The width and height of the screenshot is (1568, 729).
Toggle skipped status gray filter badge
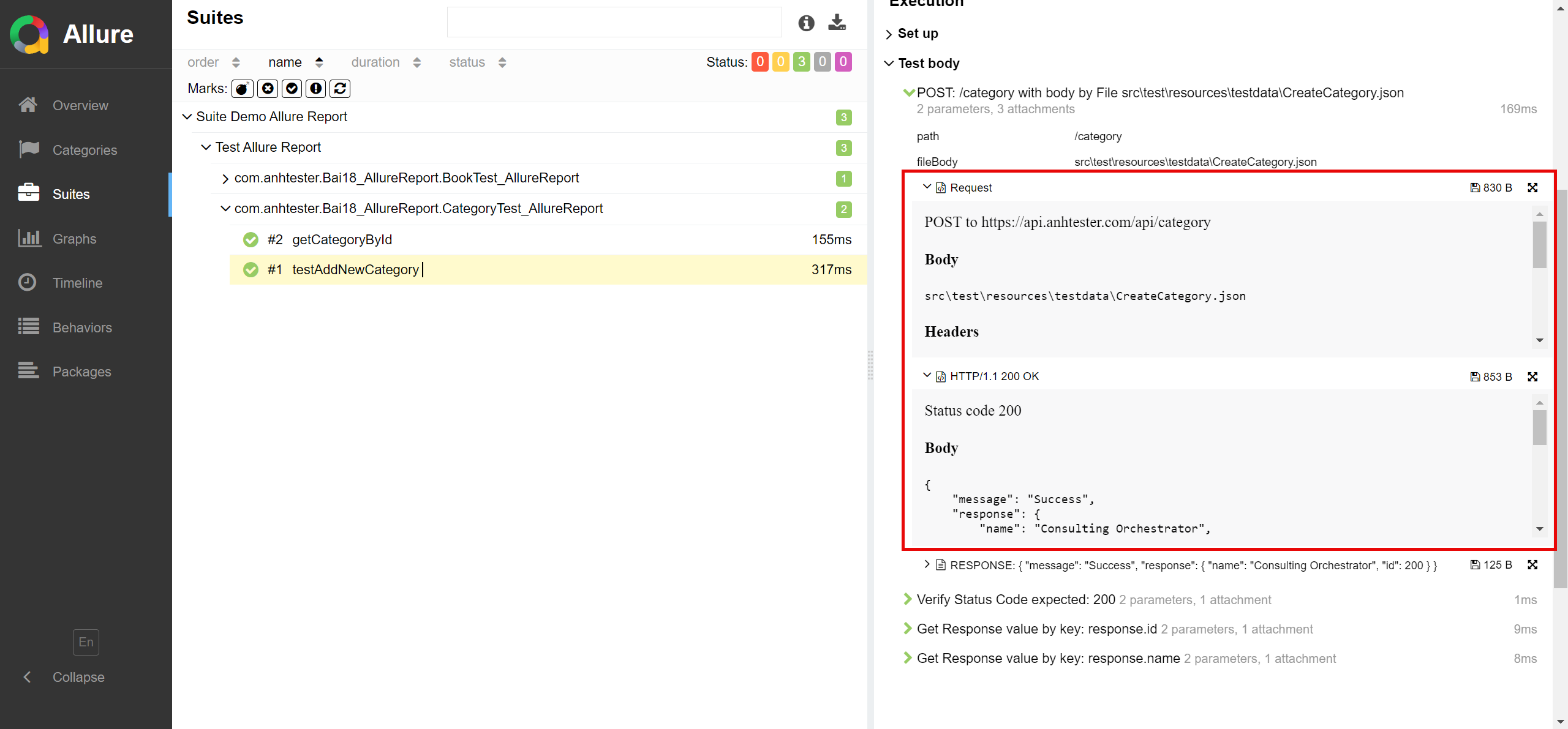(x=823, y=62)
